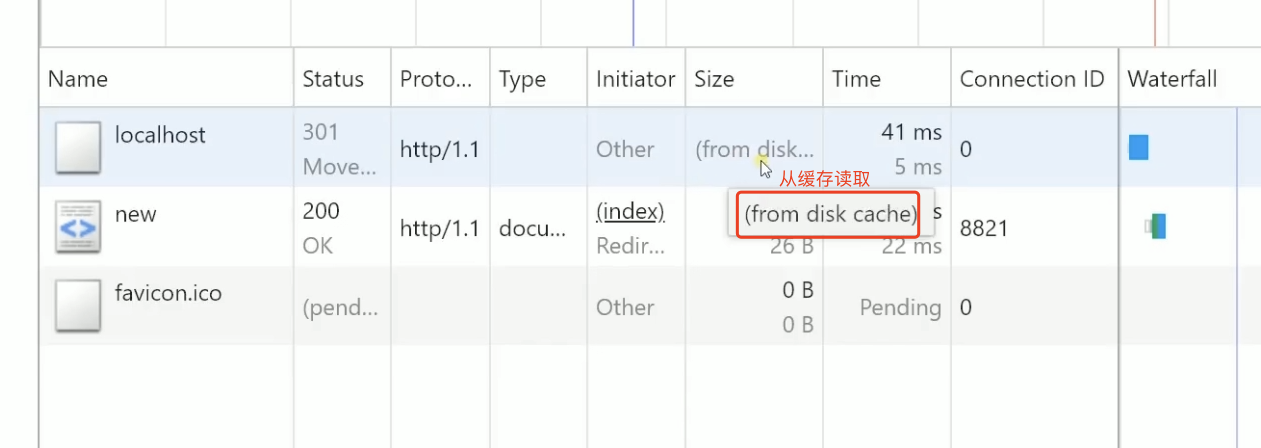This screenshot has height=448, width=1261.
Task: Click the Pending time cell for favicon.ico
Action: click(900, 308)
